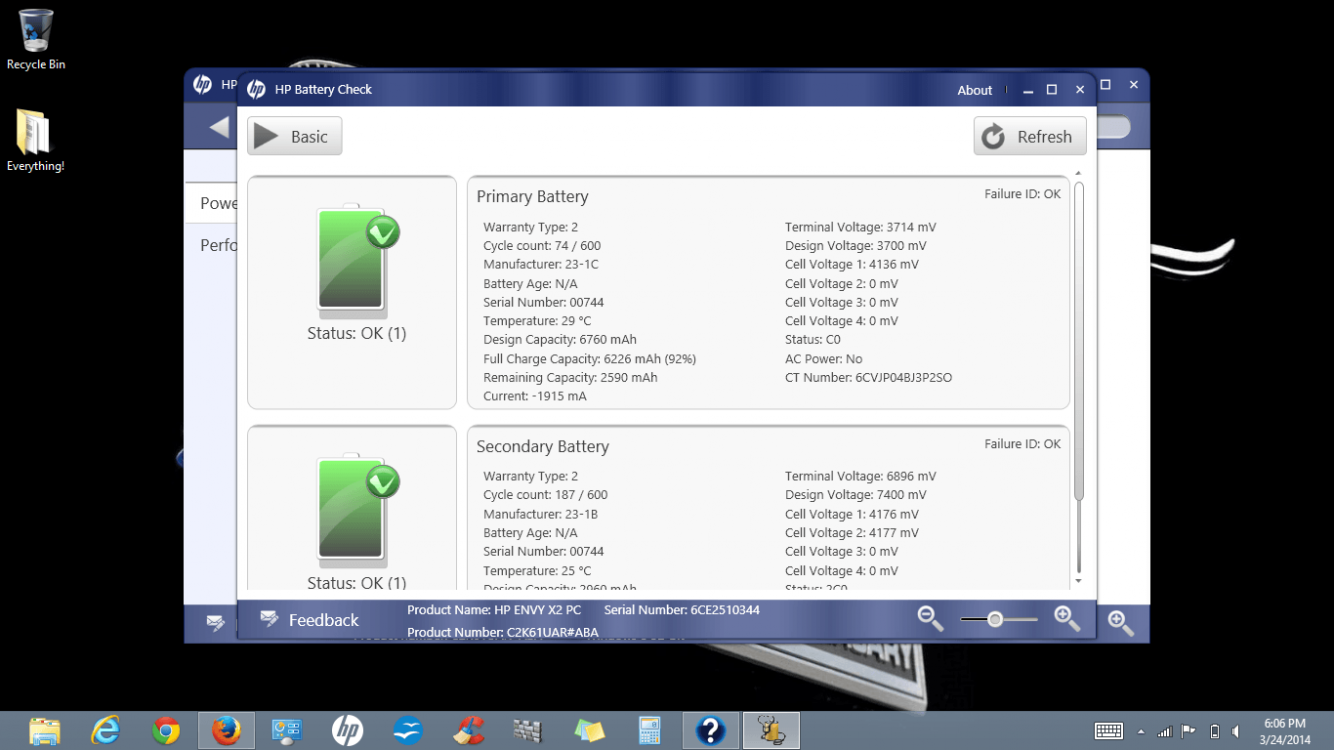1334x750 pixels.
Task: Open the blue question mark help app
Action: [x=710, y=731]
